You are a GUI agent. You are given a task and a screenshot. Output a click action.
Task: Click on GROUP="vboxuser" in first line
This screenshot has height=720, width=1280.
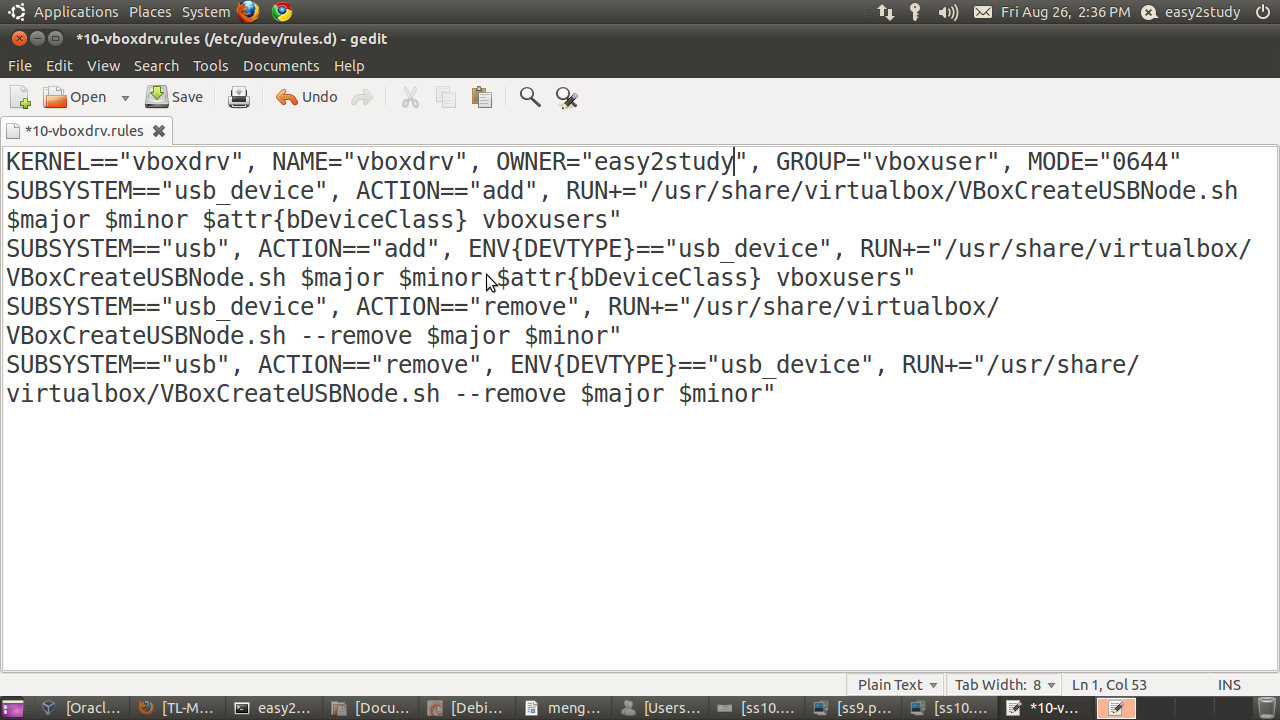(888, 161)
